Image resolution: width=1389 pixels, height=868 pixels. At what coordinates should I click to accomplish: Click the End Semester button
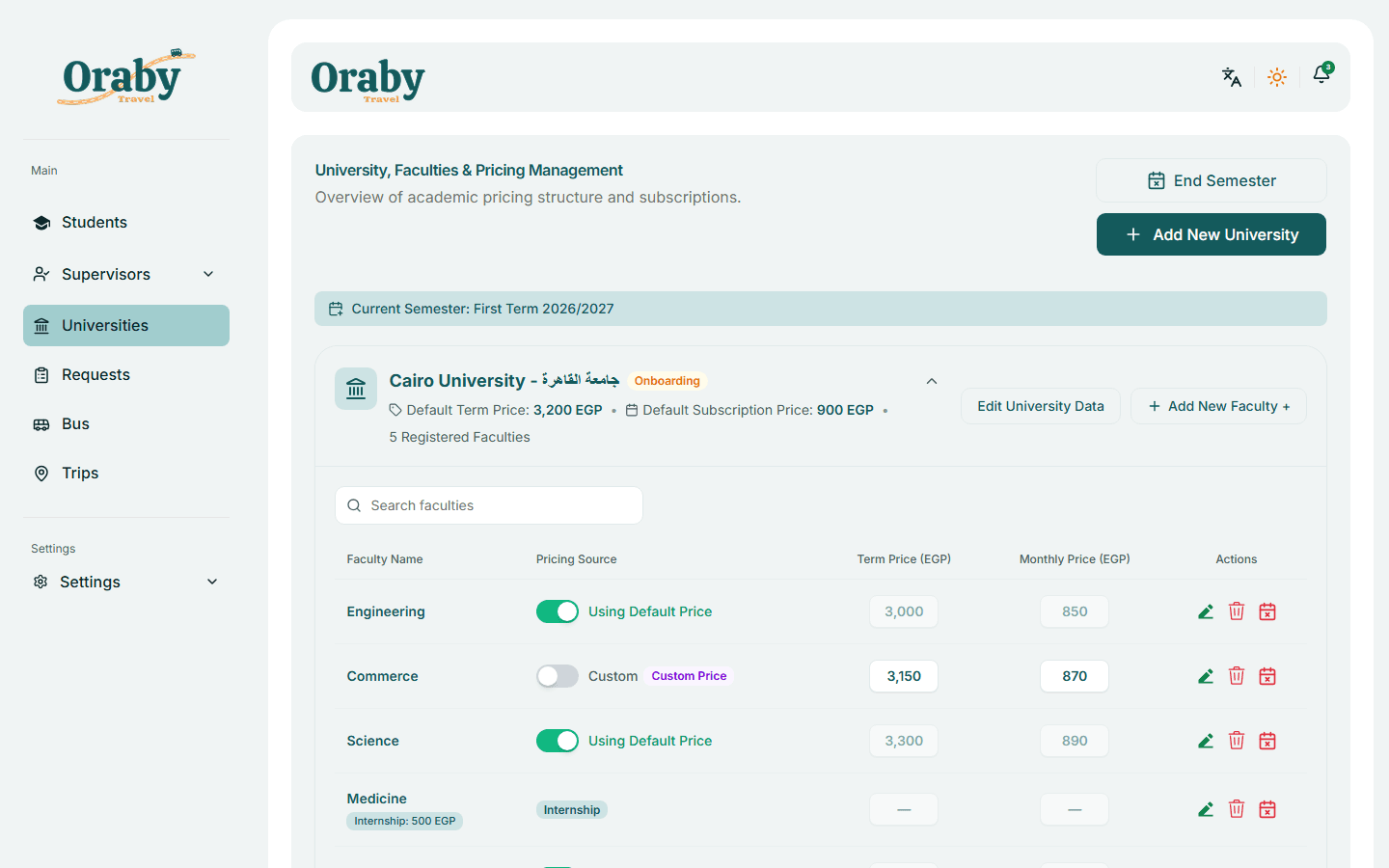pyautogui.click(x=1212, y=180)
